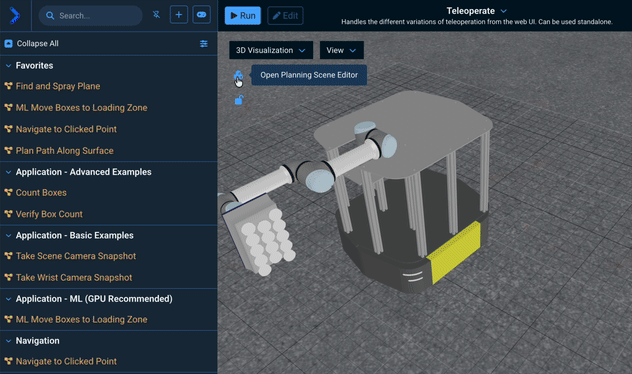
Task: Select the Verify Box Count objective
Action: [x=49, y=214]
